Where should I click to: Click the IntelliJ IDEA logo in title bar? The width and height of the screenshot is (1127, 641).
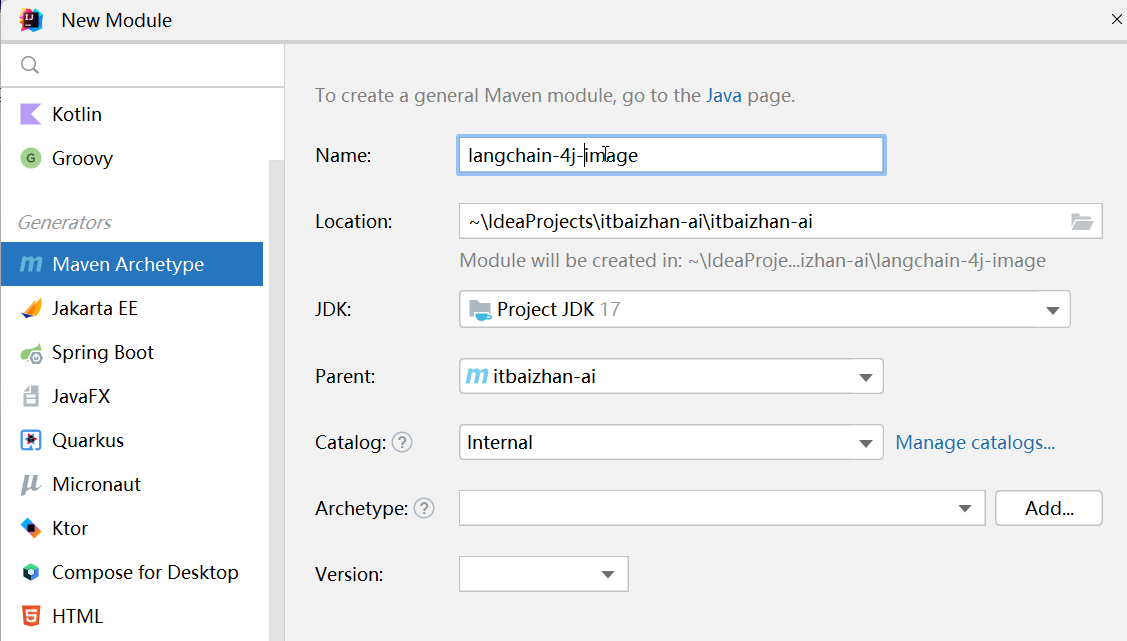pyautogui.click(x=31, y=19)
